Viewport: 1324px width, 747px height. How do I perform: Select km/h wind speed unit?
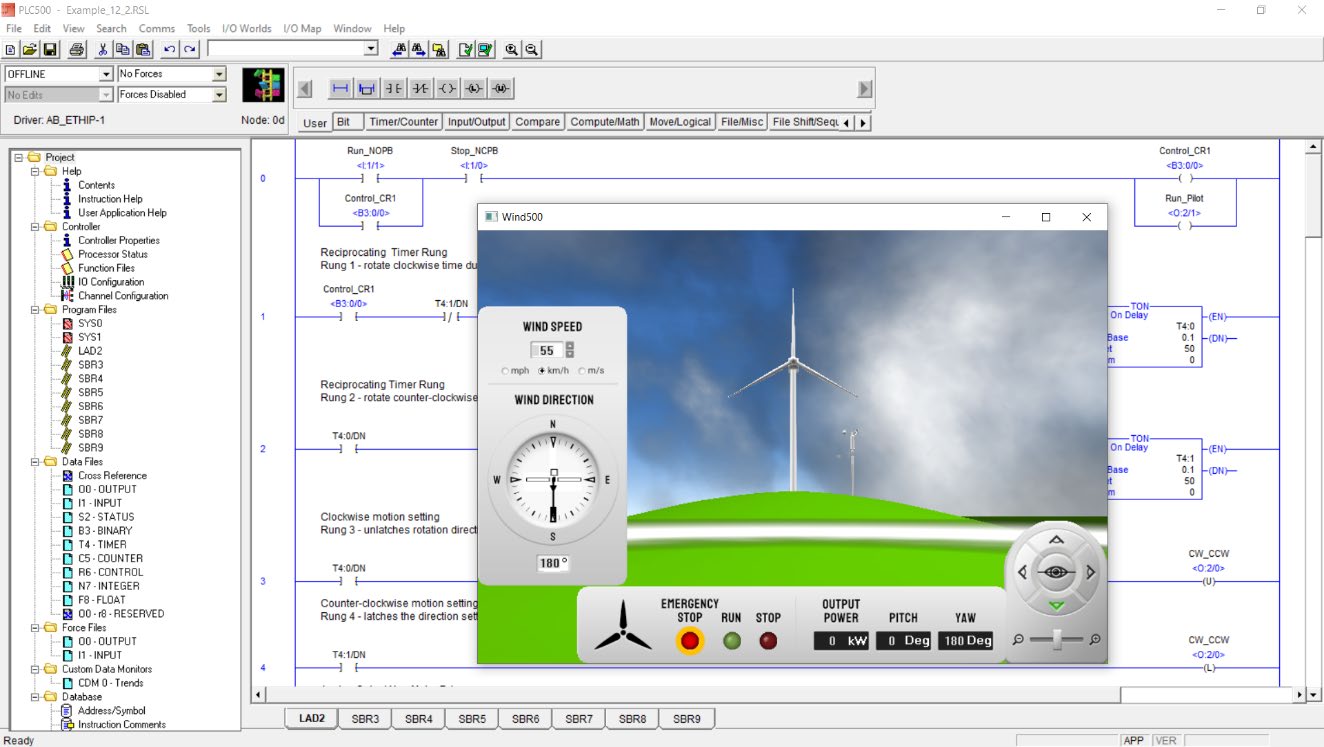coord(542,371)
